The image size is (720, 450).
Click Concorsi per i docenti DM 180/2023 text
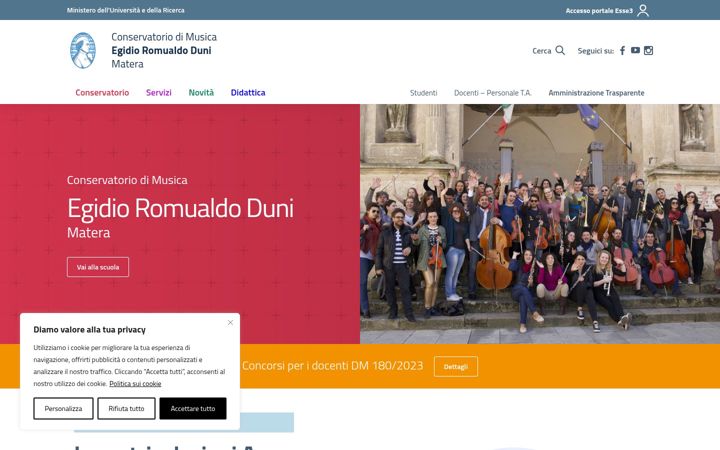pos(332,366)
